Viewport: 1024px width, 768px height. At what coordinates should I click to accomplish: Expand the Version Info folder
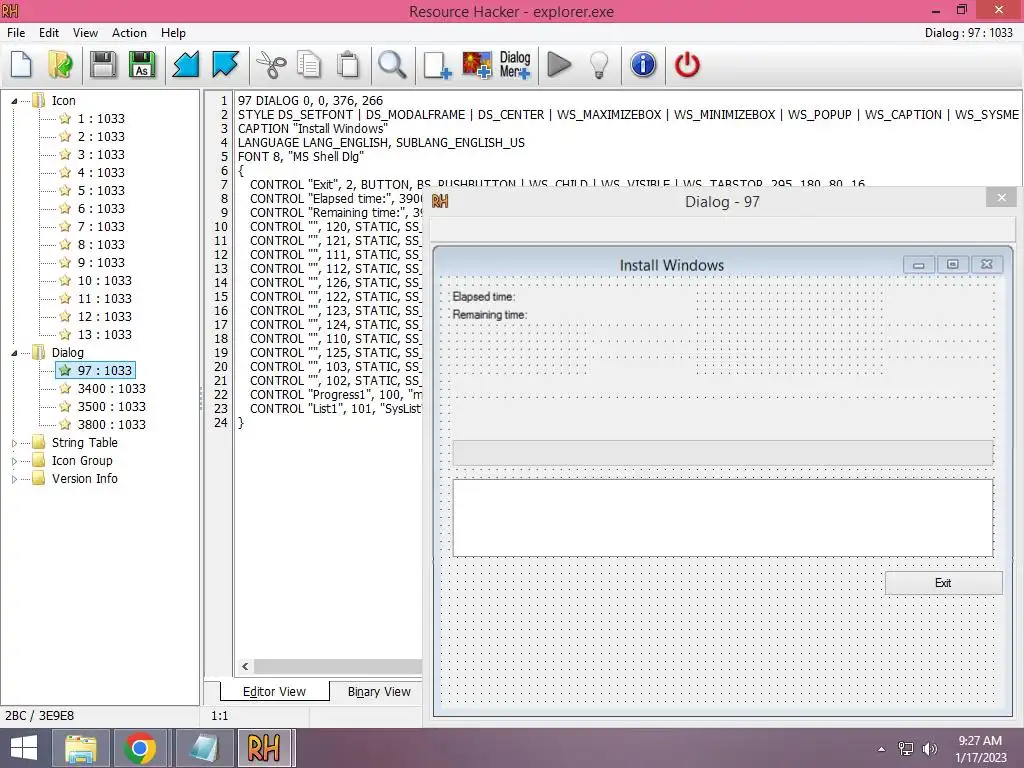(14, 479)
